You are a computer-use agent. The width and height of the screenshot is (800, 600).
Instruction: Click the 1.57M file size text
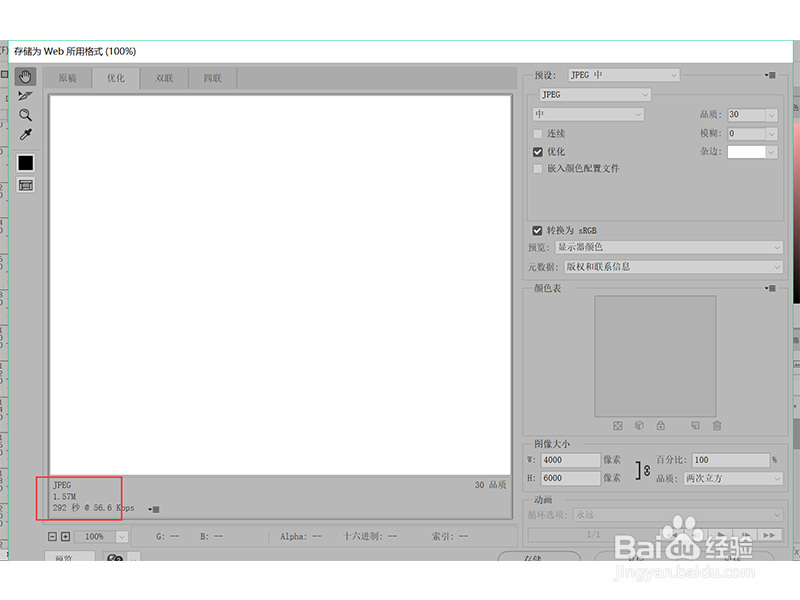64,497
